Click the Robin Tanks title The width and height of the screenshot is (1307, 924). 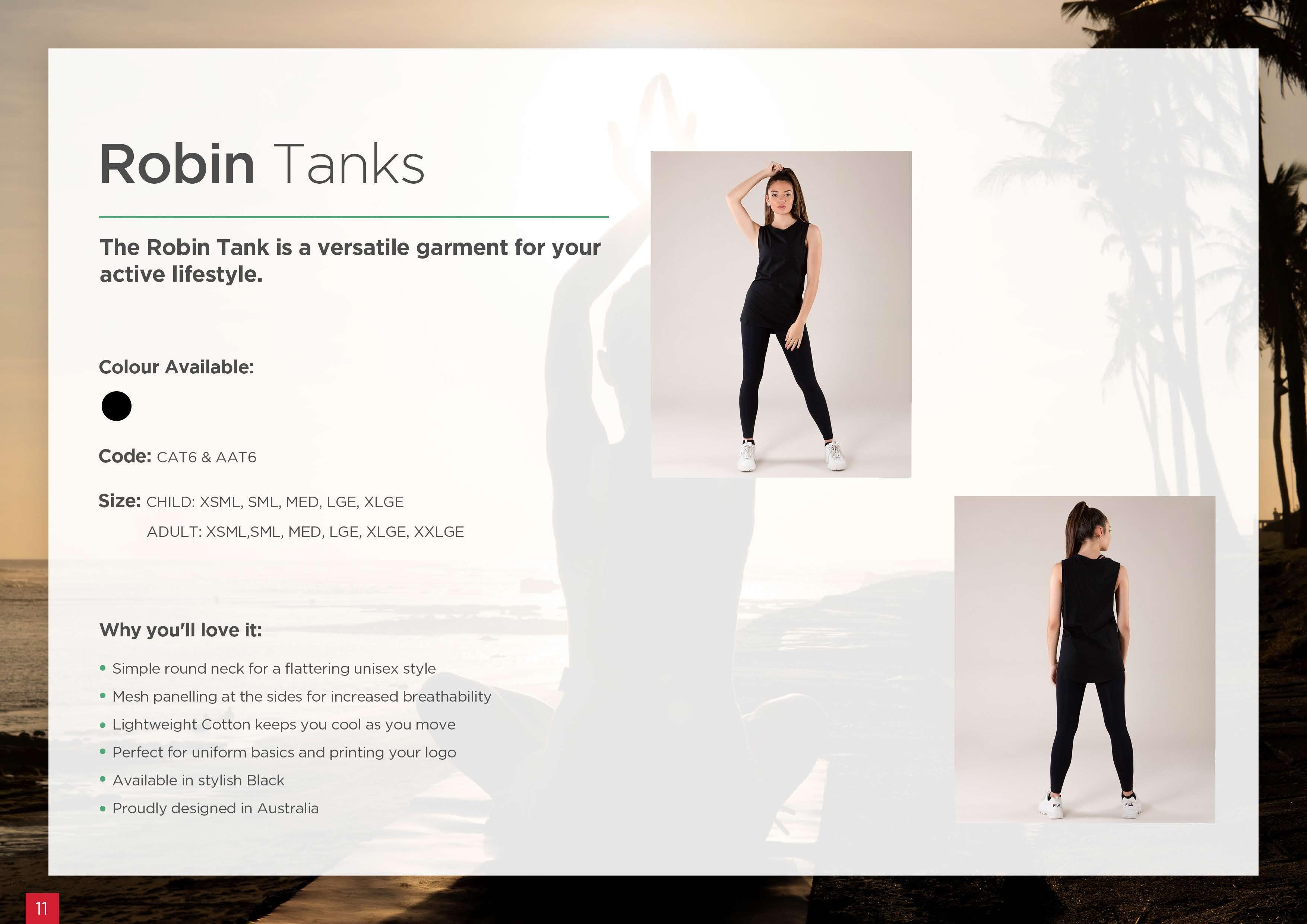pos(262,165)
